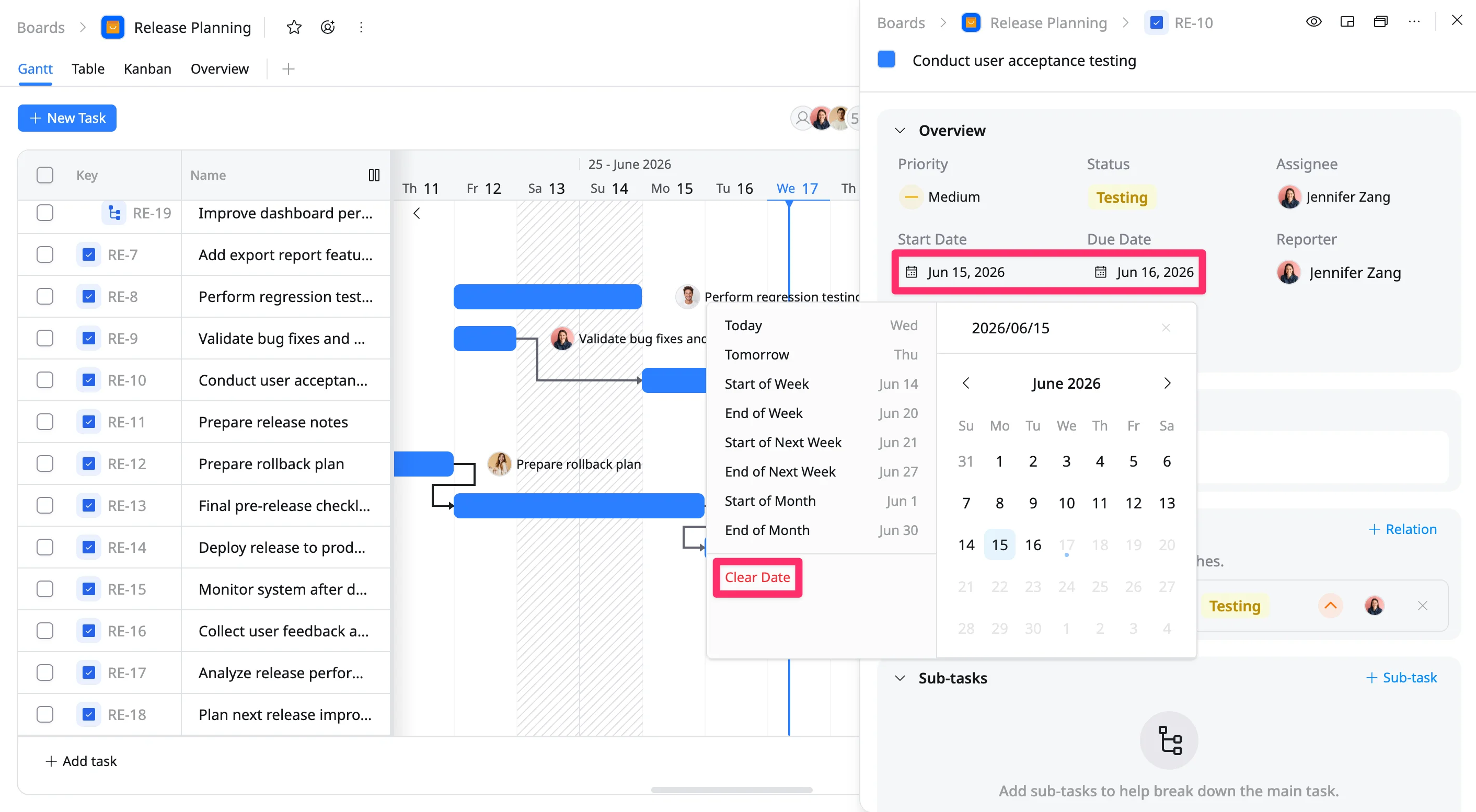1476x812 pixels.
Task: Click the Gantt horizontal scrollbar
Action: [x=731, y=790]
